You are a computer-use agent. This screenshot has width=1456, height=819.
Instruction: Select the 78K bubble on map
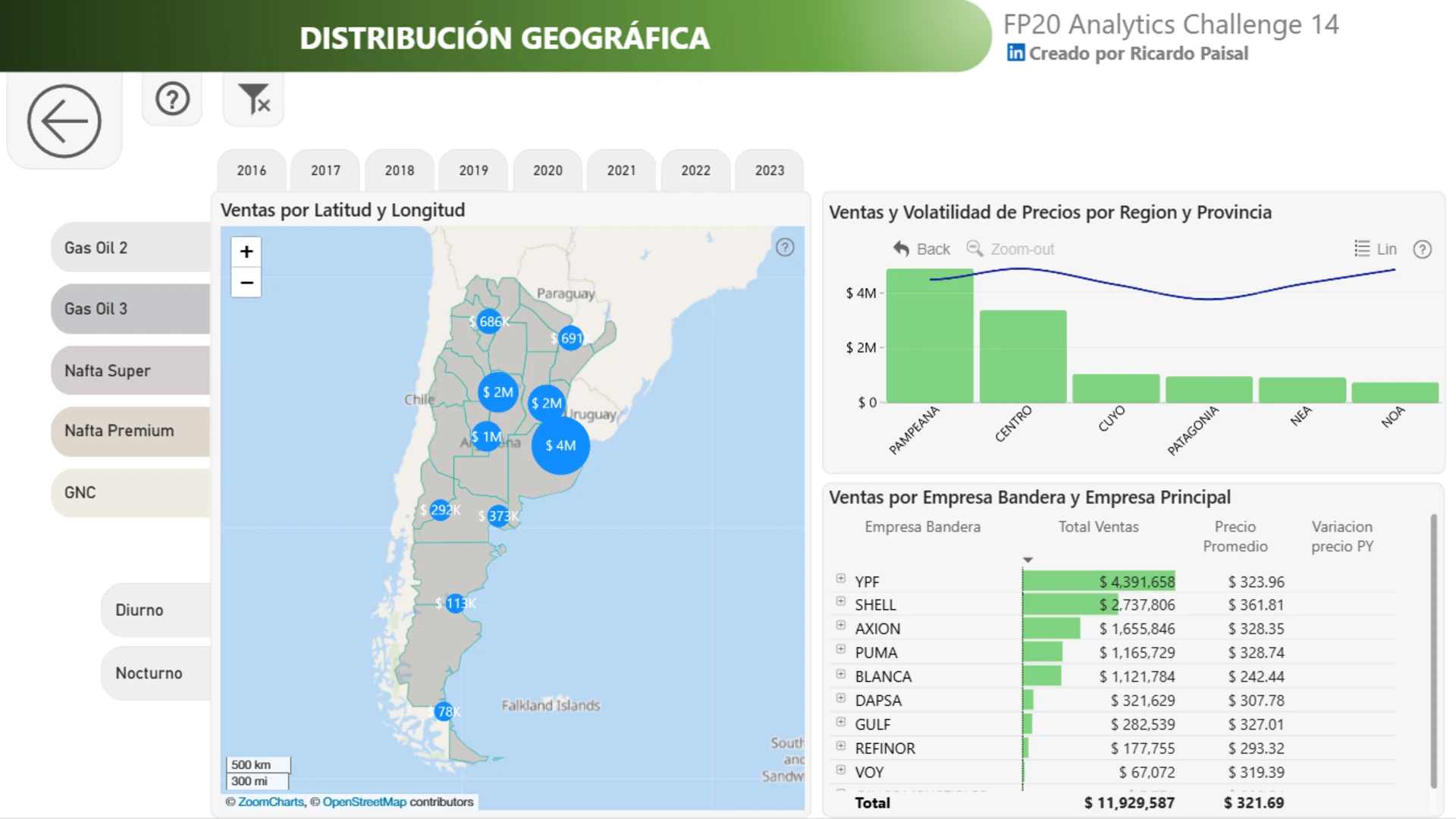pos(444,711)
